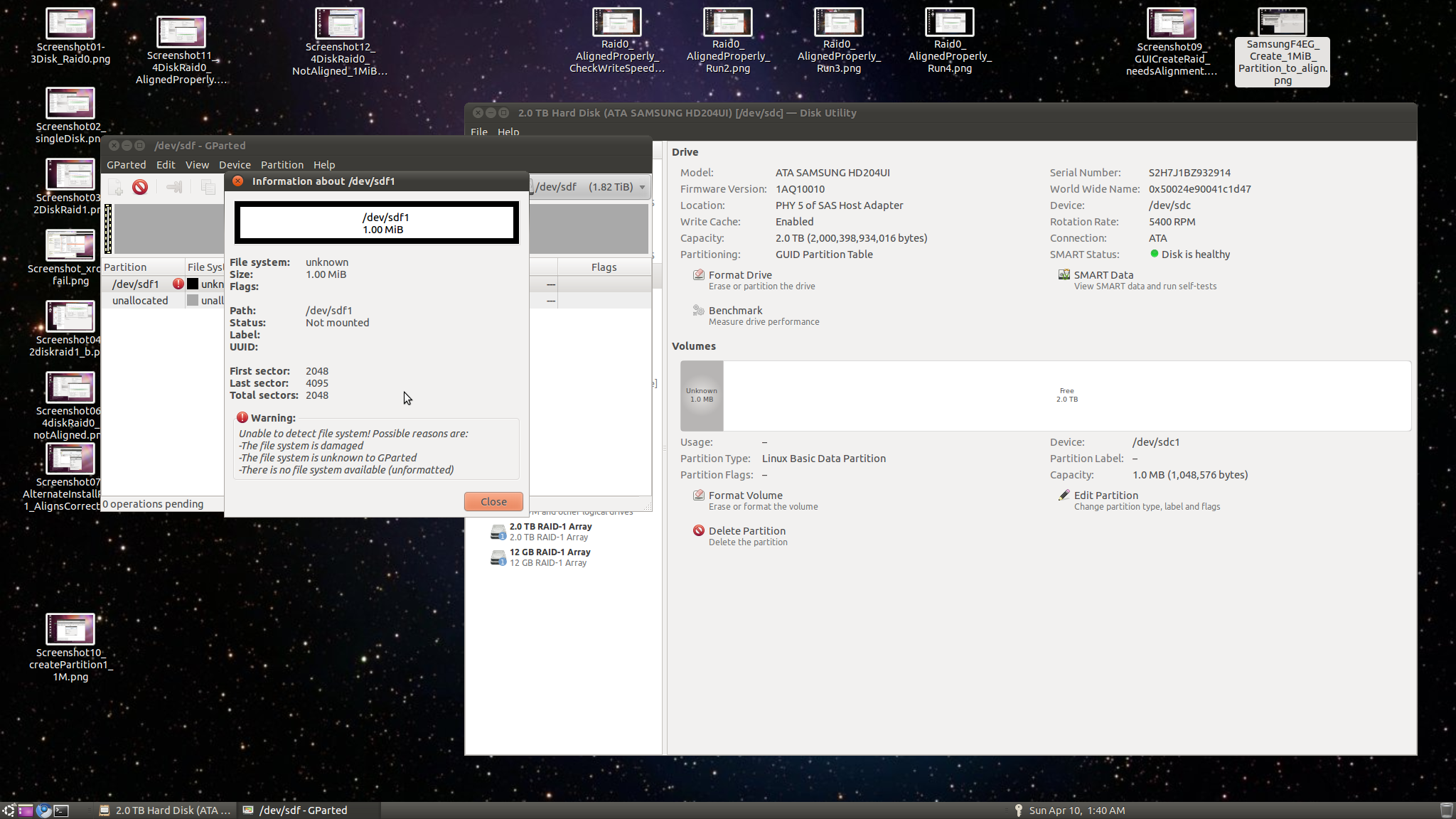
Task: Click the black file system color swatch for /dev/sdf1
Action: point(193,284)
